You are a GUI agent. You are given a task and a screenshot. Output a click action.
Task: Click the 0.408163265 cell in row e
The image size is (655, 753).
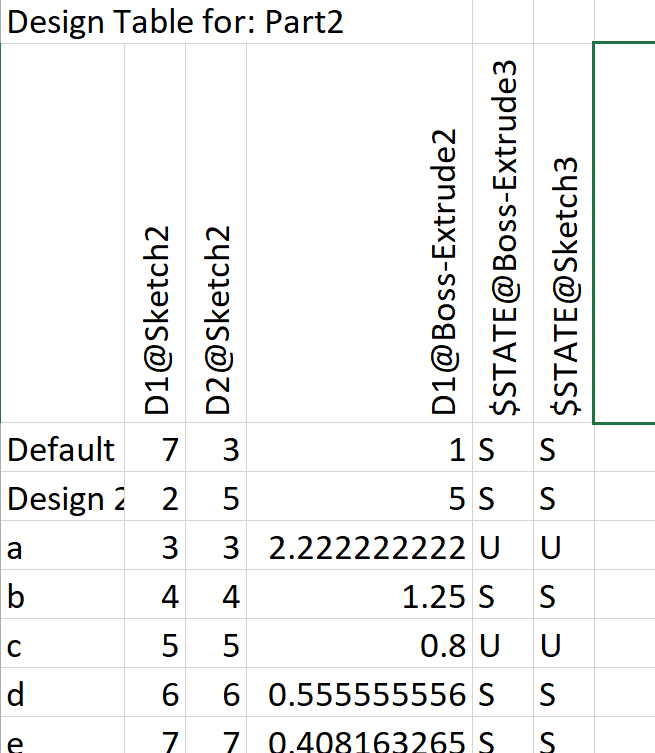pos(360,735)
